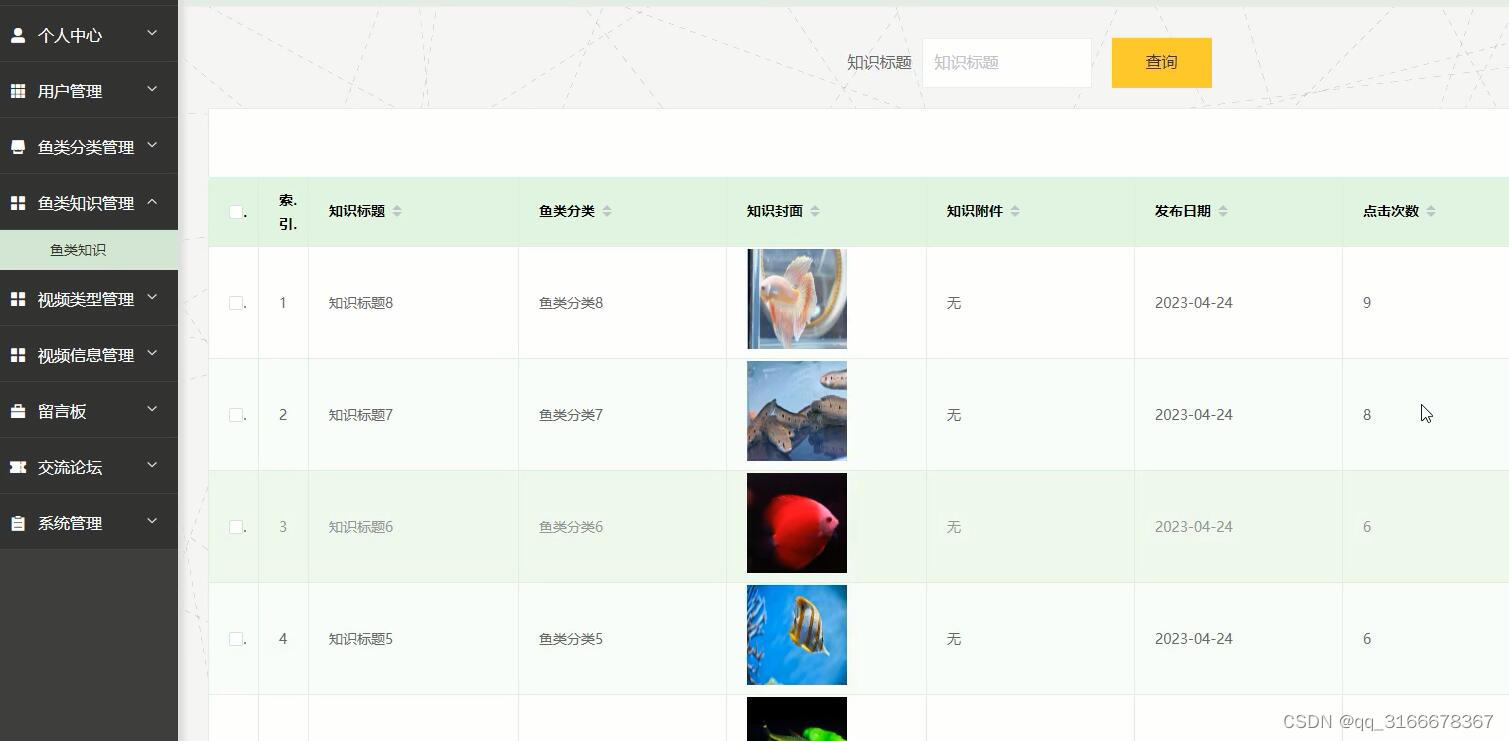Select the 鱼类分类管理 book icon
1509x741 pixels.
click(16, 146)
